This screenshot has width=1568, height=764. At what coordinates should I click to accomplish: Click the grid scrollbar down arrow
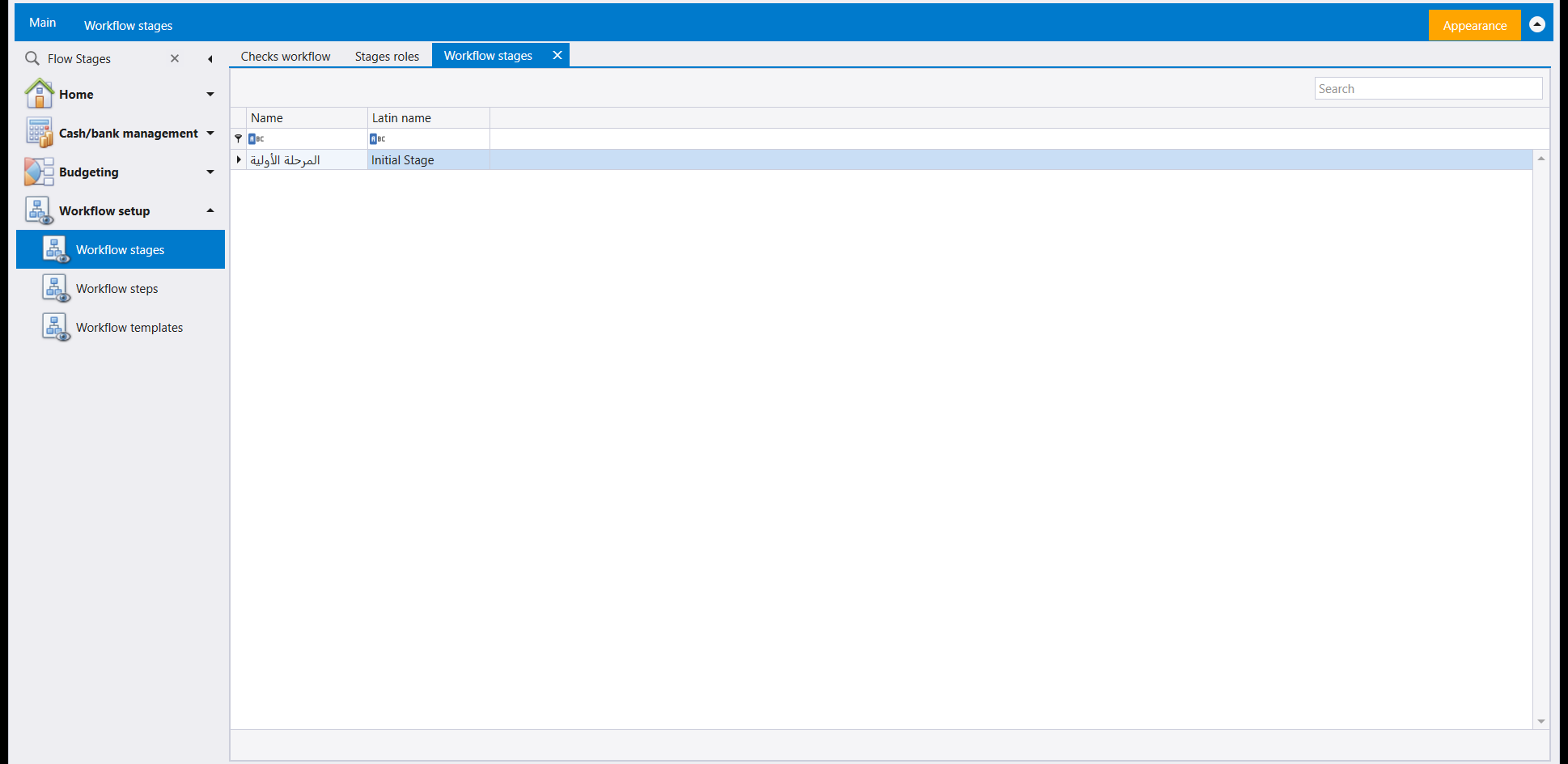[x=1541, y=721]
